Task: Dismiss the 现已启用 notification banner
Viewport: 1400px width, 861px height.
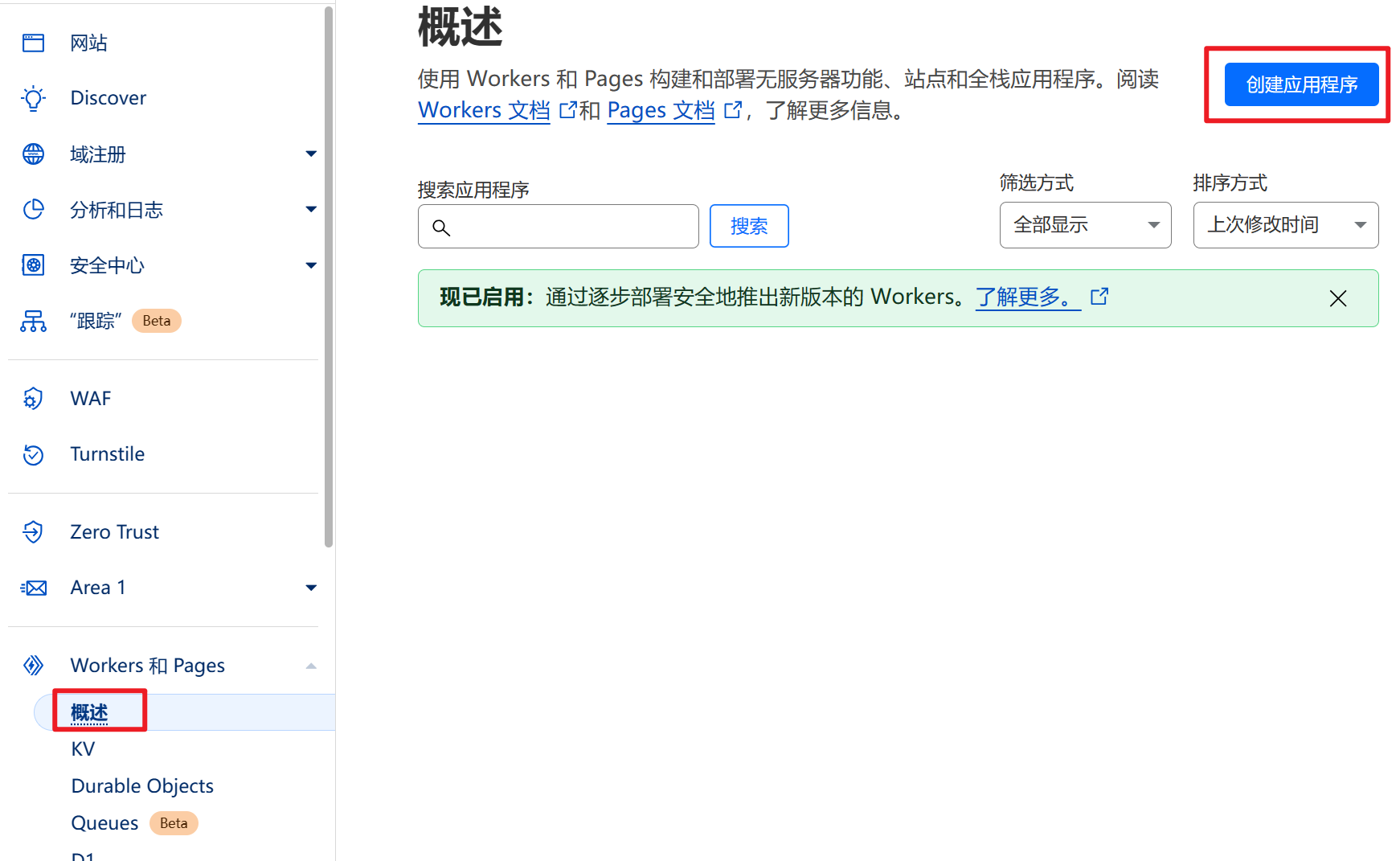Action: 1337,299
